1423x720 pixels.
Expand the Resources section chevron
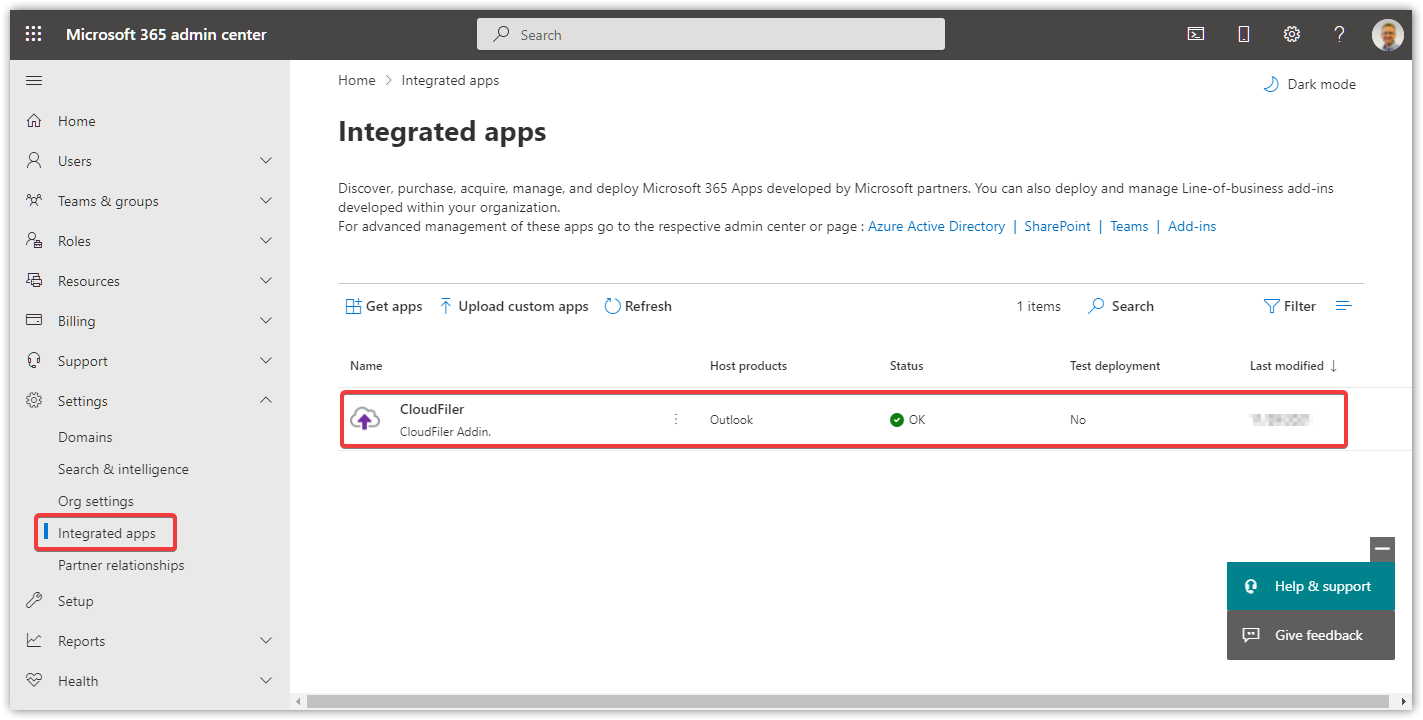tap(266, 280)
